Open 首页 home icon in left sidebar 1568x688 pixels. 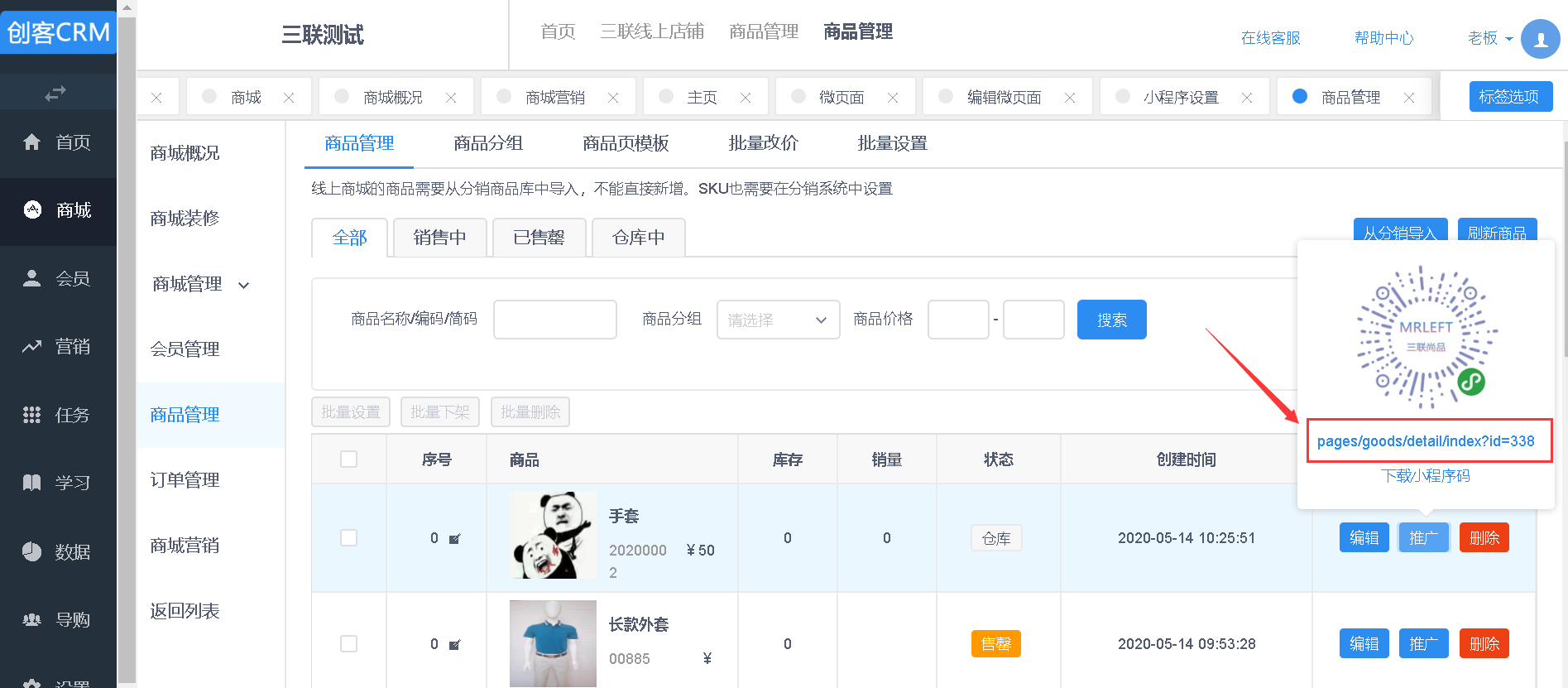[x=31, y=142]
